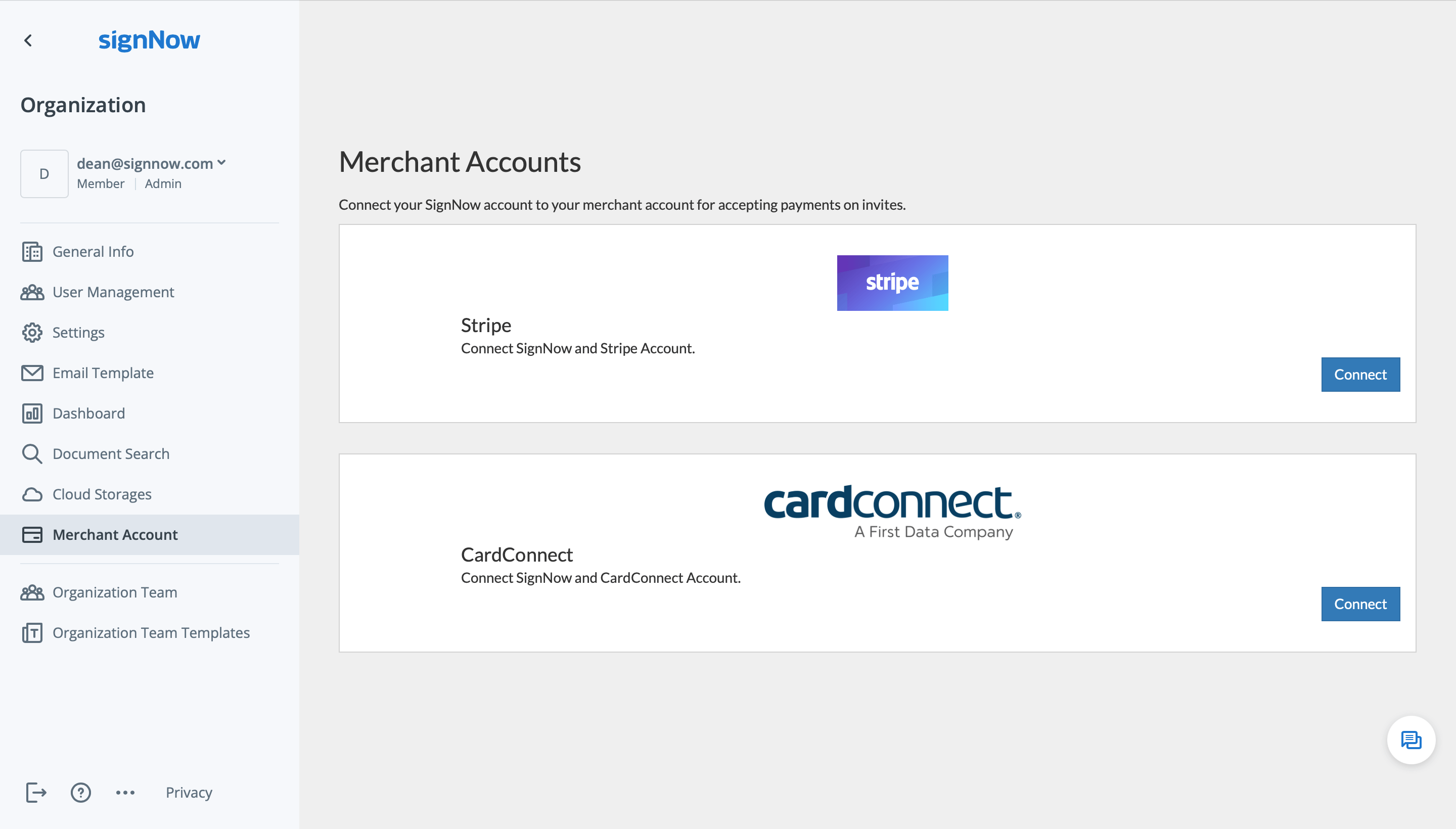Toggle the Privacy link
1456x829 pixels.
(x=189, y=792)
